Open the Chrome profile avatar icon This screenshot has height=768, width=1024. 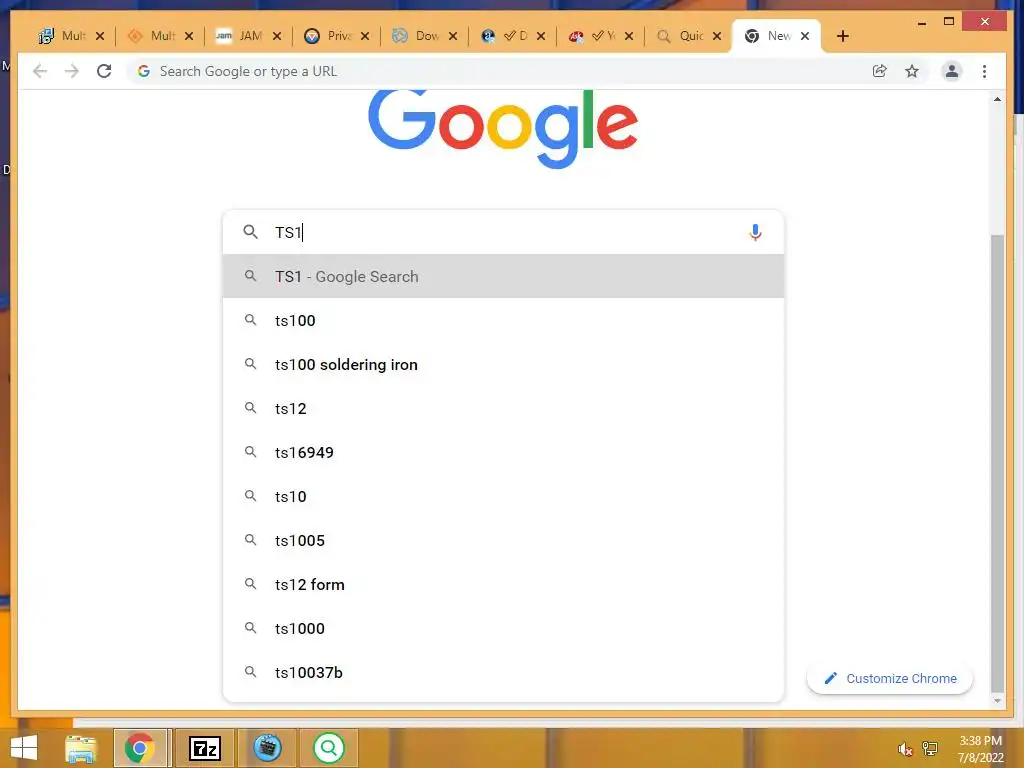[x=952, y=71]
